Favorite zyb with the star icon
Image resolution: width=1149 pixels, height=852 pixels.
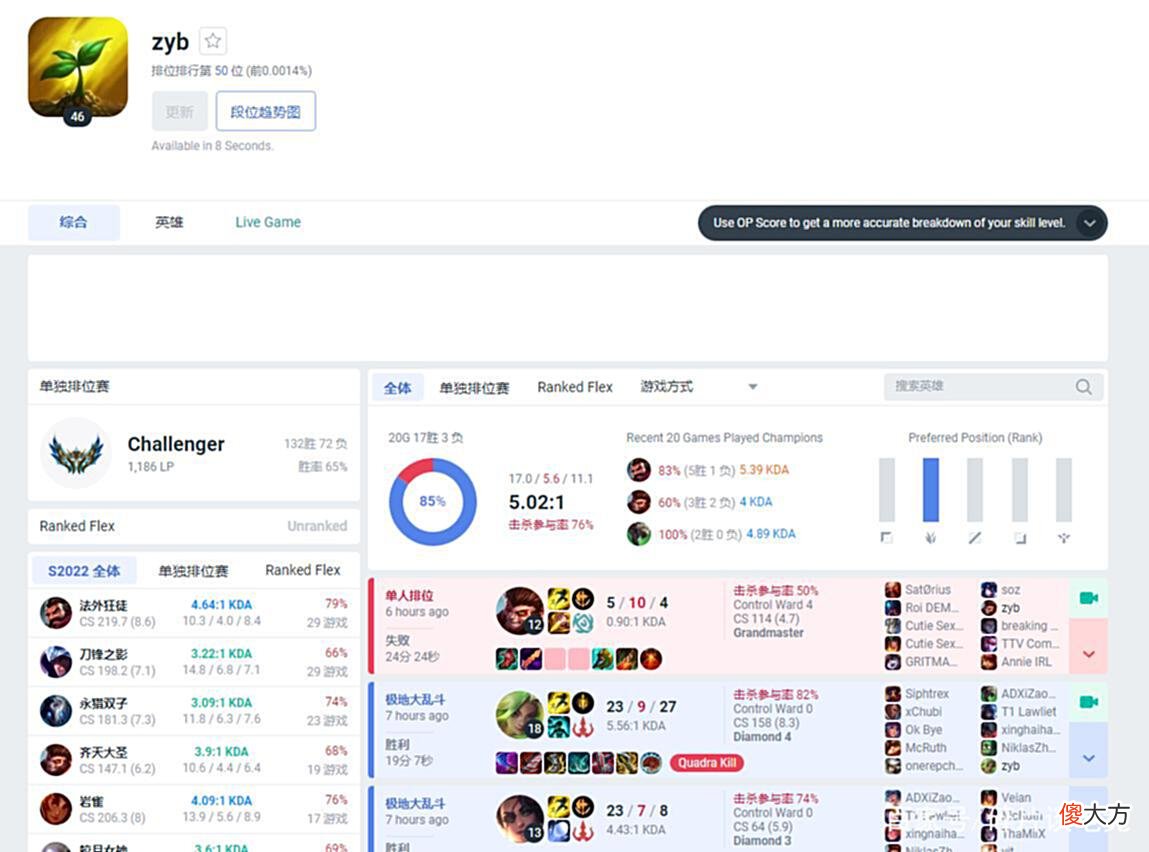pos(213,41)
